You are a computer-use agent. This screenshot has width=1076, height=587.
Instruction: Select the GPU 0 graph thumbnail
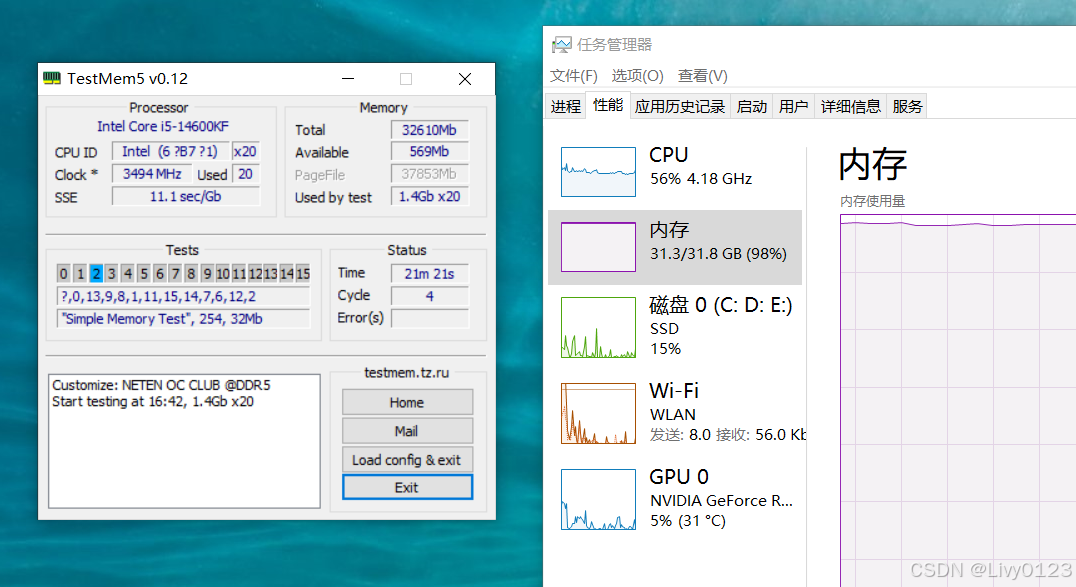pos(598,499)
